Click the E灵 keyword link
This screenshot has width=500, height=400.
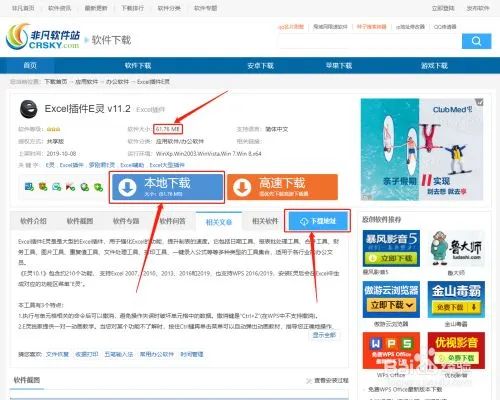(50, 165)
